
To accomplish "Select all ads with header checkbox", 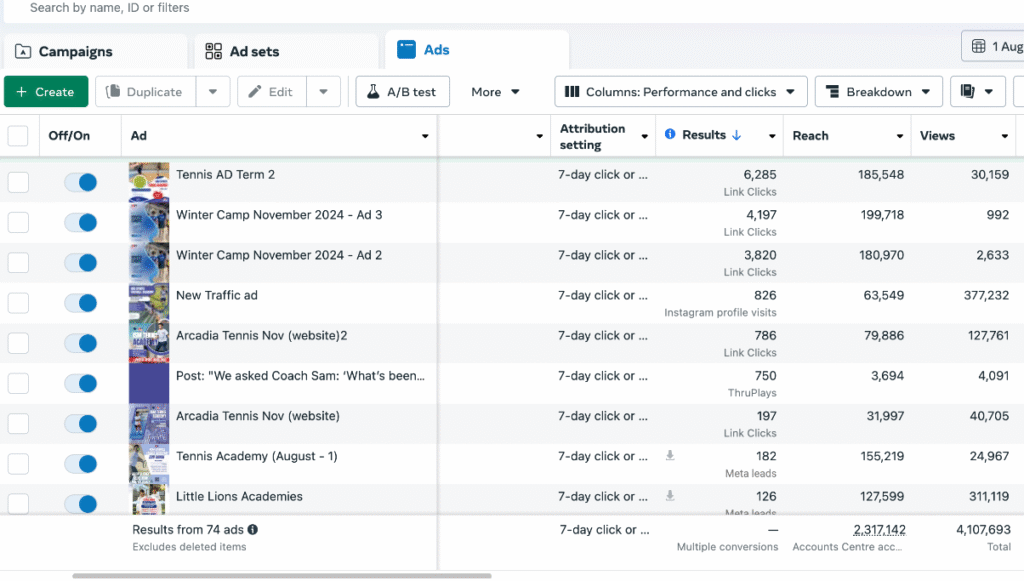I will pos(18,136).
